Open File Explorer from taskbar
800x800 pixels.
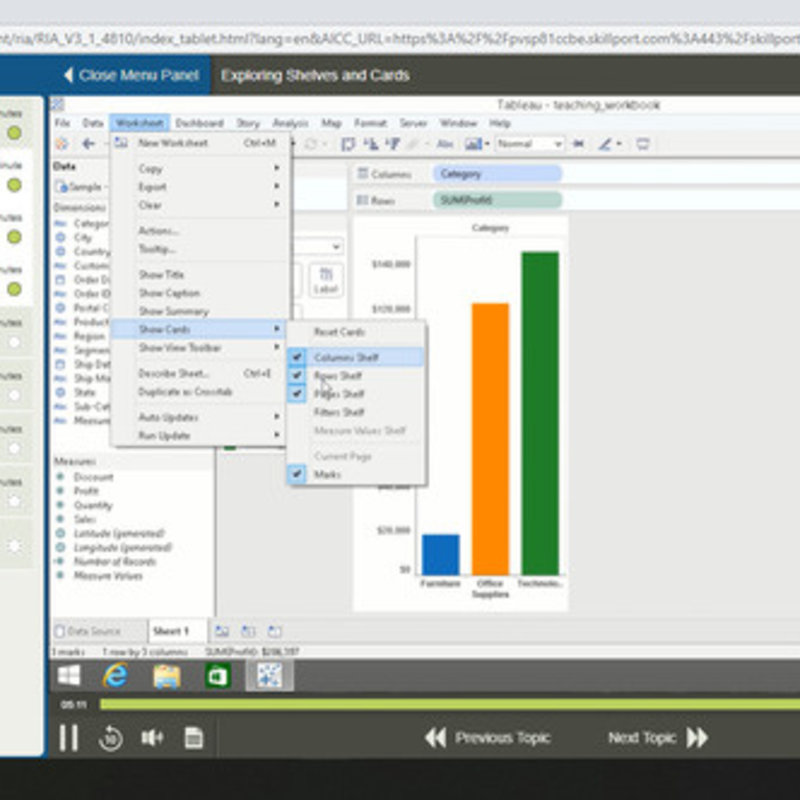coord(167,676)
